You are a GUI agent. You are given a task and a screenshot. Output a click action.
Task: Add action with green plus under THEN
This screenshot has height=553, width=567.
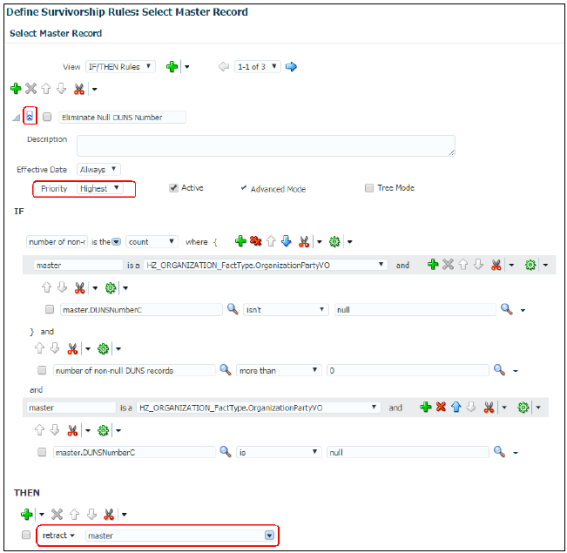click(x=27, y=514)
